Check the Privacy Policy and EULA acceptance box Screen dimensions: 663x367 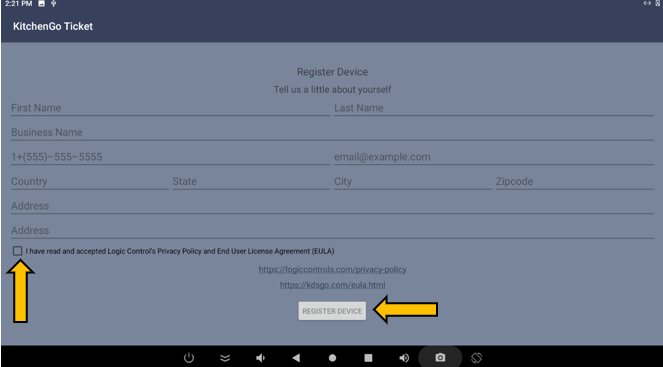point(17,251)
